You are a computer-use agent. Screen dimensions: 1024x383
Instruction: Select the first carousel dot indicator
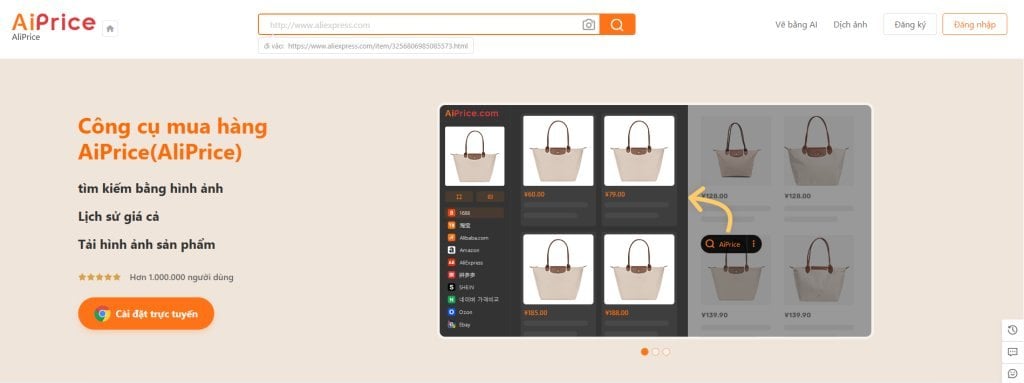coord(645,352)
